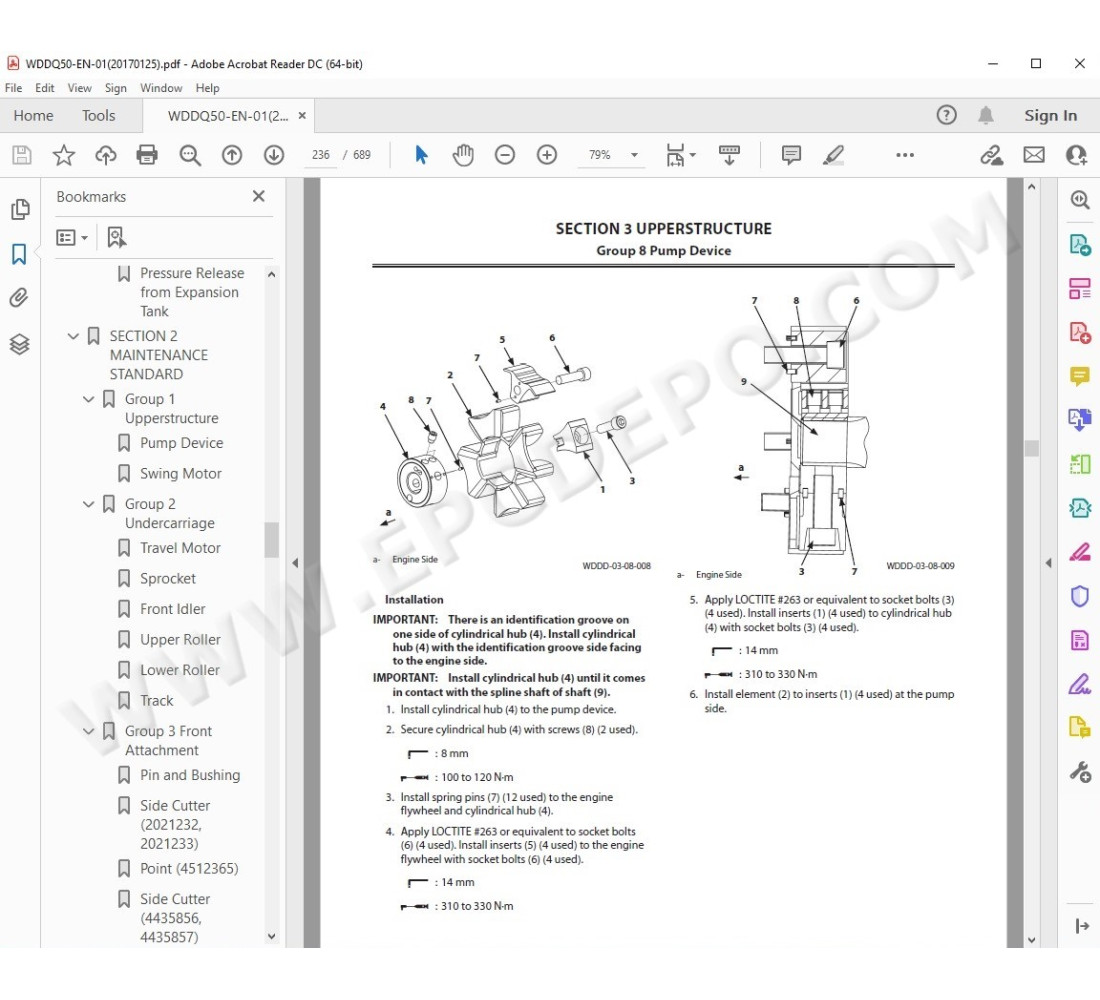Image resolution: width=1100 pixels, height=1000 pixels.
Task: Open the 79% zoom level dropdown
Action: pyautogui.click(x=633, y=155)
